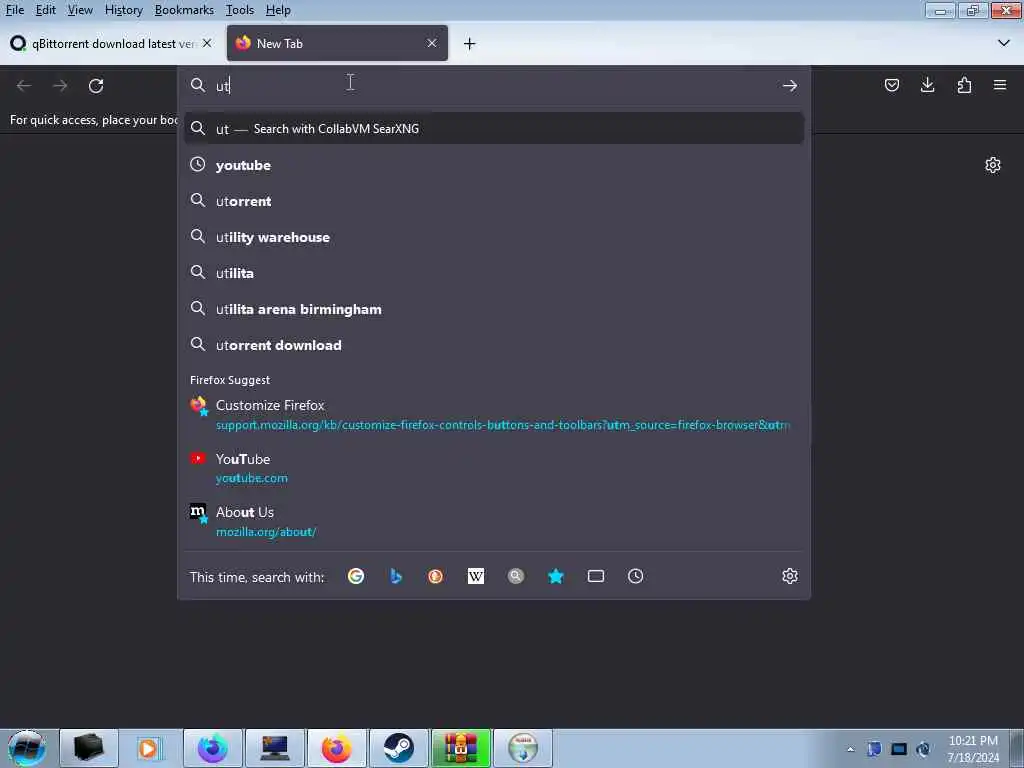Click the address bar input field

494,86
